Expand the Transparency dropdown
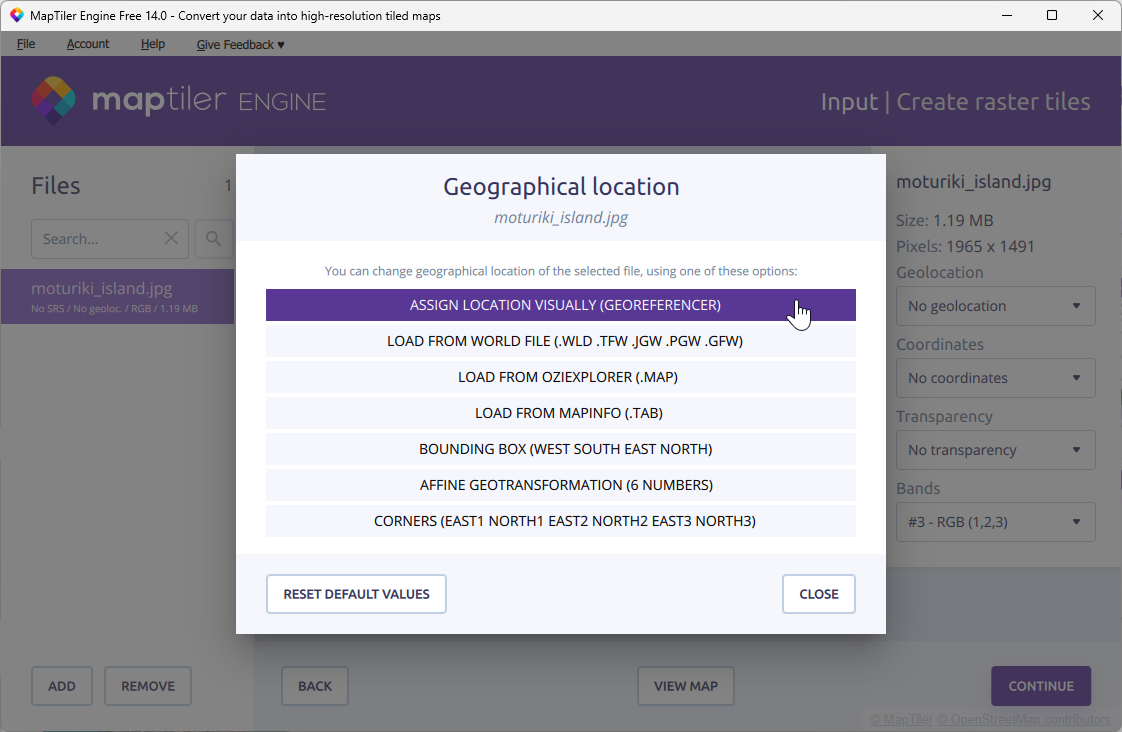This screenshot has width=1122, height=732. click(995, 449)
